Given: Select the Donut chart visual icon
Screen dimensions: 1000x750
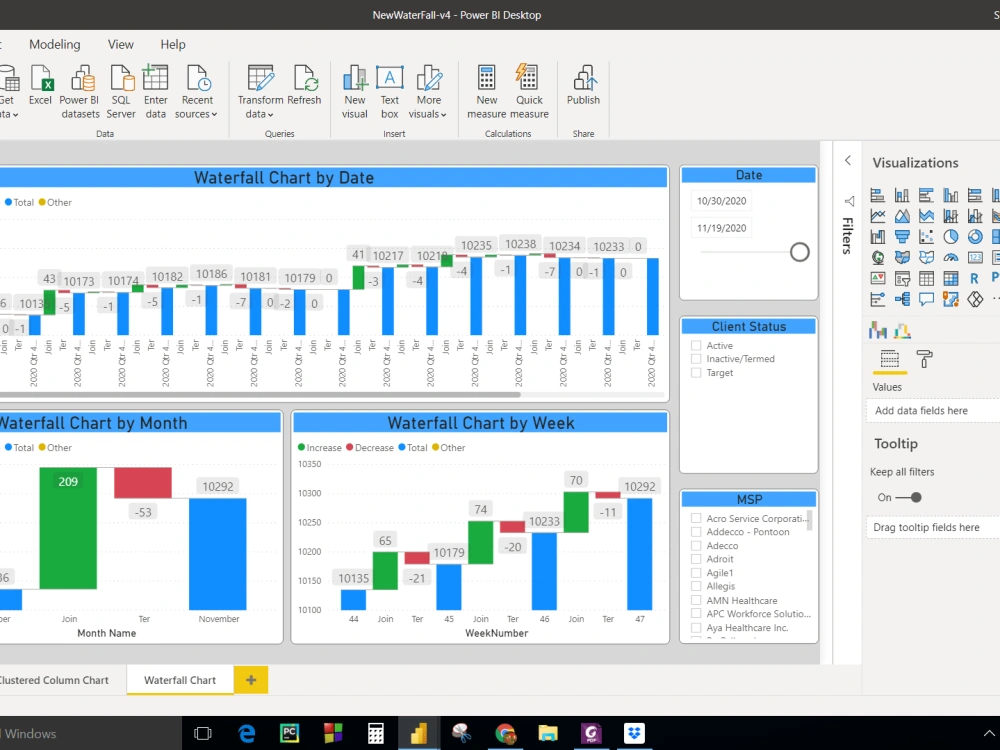Looking at the screenshot, I should click(x=975, y=236).
